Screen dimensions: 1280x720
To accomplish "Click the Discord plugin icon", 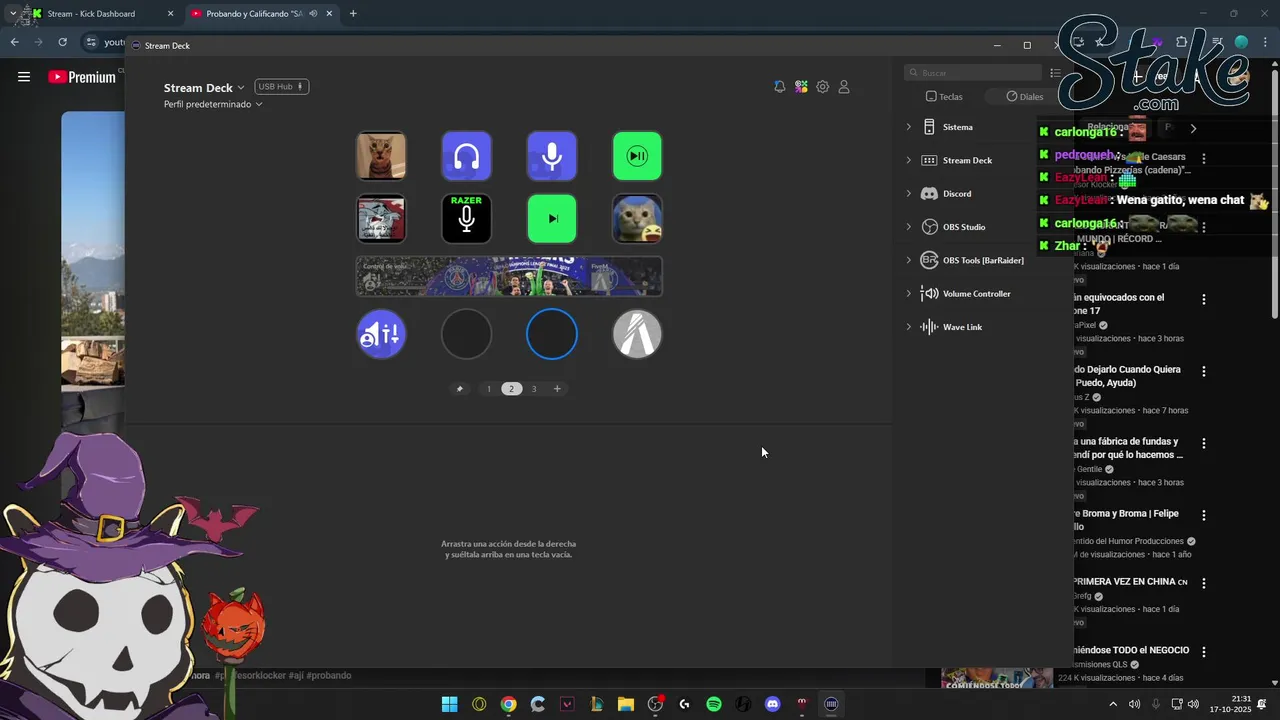I will (929, 194).
